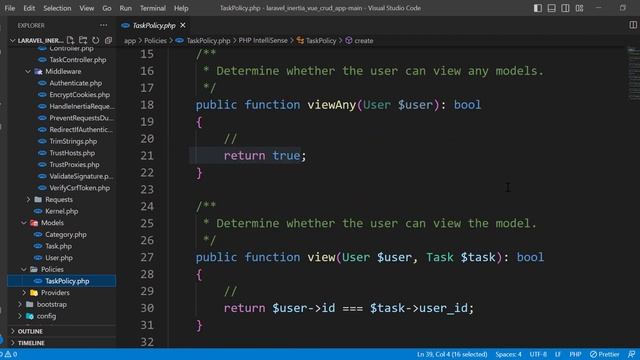This screenshot has height=360, width=640.
Task: Refresh the explorer file tree
Action: 96,40
